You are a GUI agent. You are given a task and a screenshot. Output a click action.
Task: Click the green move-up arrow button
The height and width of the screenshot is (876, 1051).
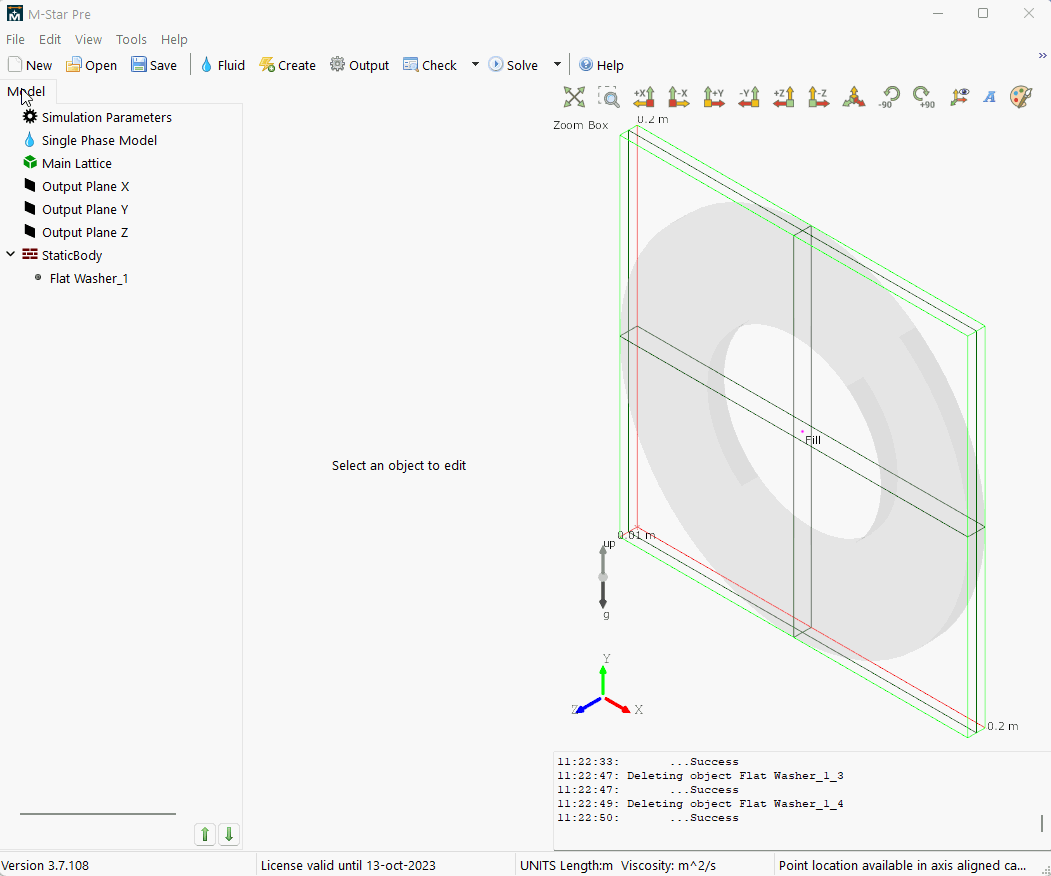pyautogui.click(x=204, y=834)
